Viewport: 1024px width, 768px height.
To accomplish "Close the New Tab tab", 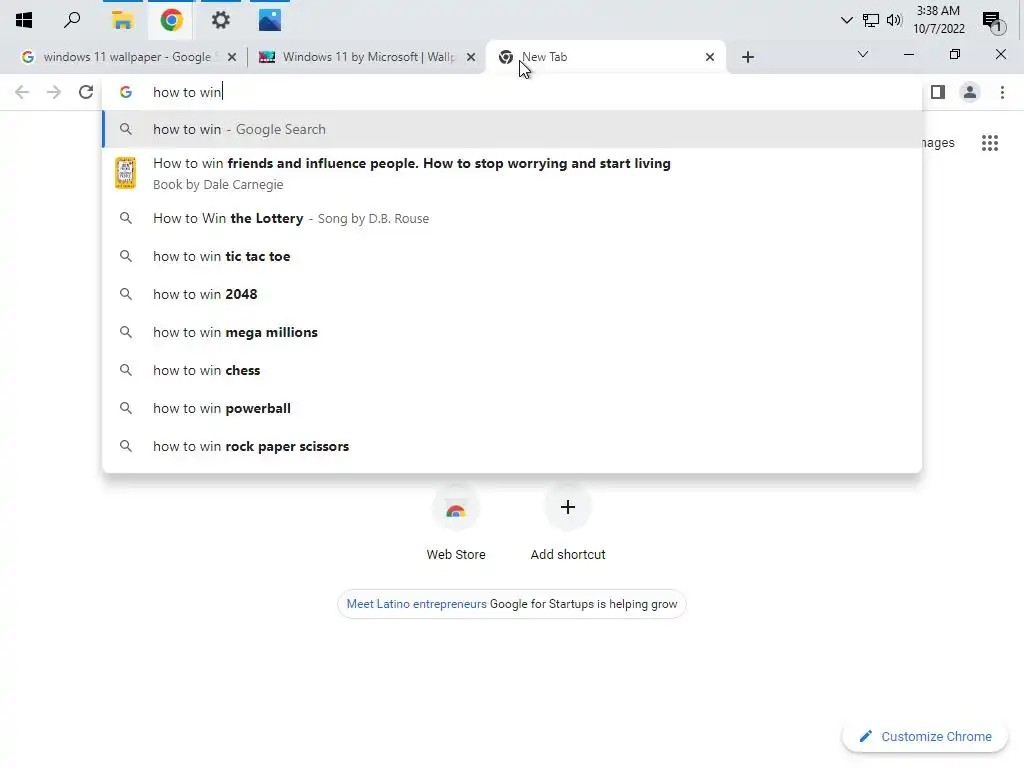I will pos(710,57).
